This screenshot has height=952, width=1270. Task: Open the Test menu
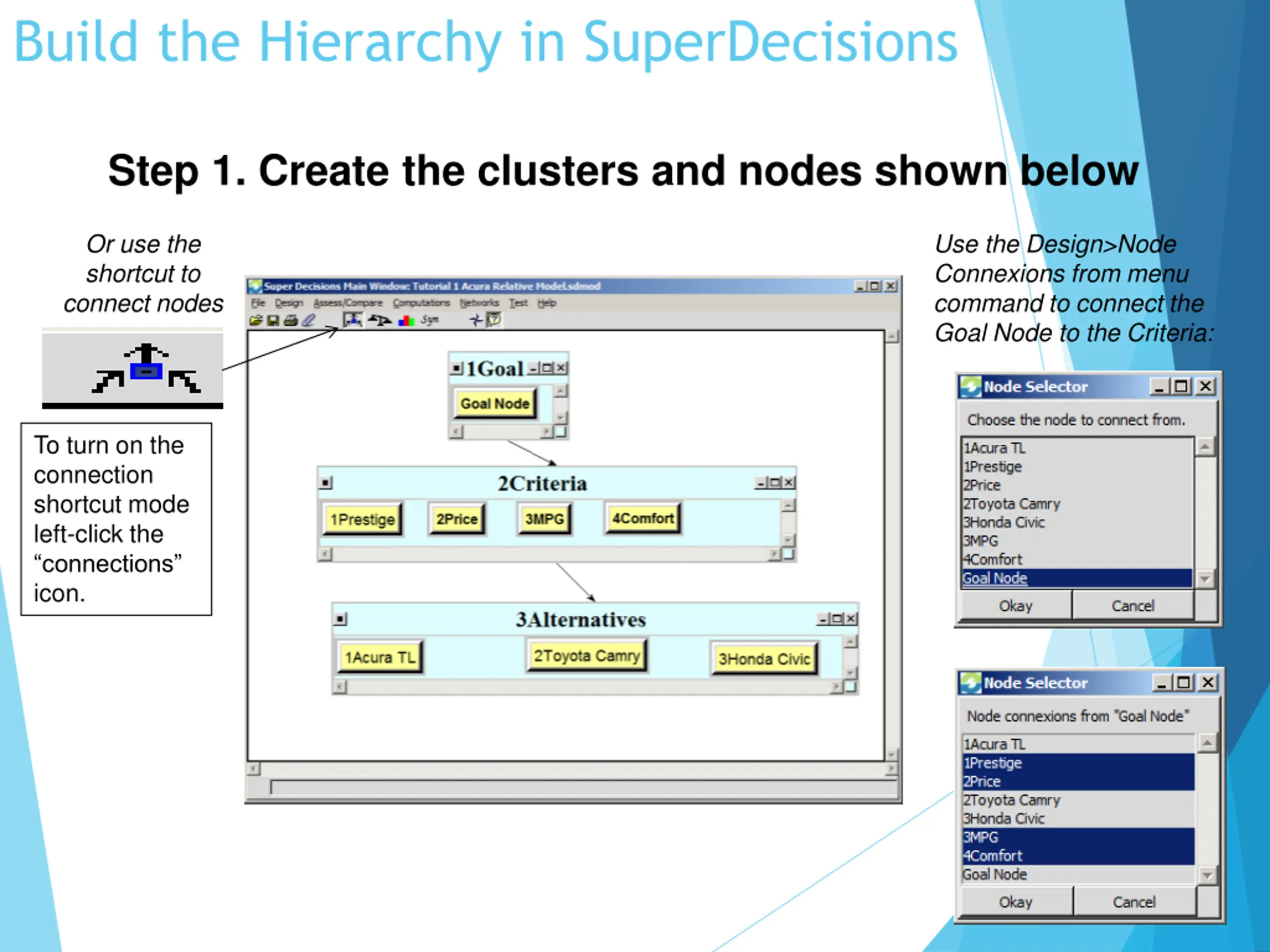[x=518, y=302]
